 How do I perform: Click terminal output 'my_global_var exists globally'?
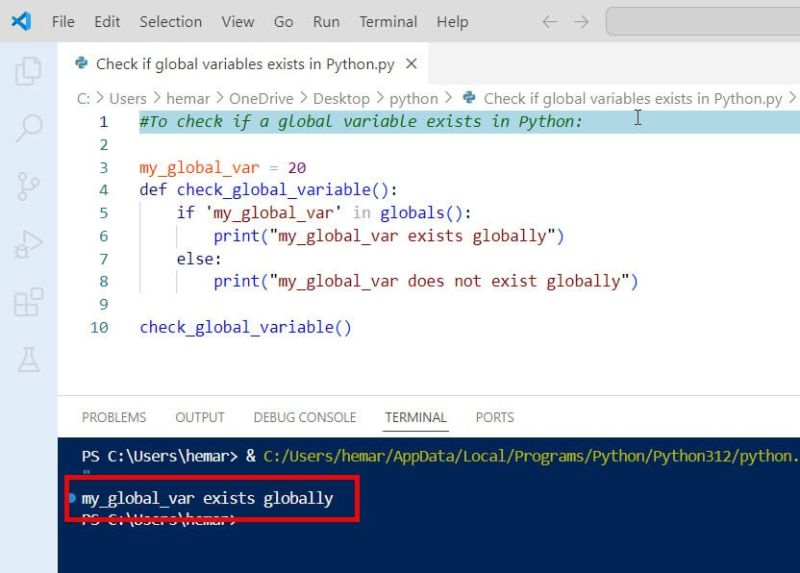tap(207, 499)
